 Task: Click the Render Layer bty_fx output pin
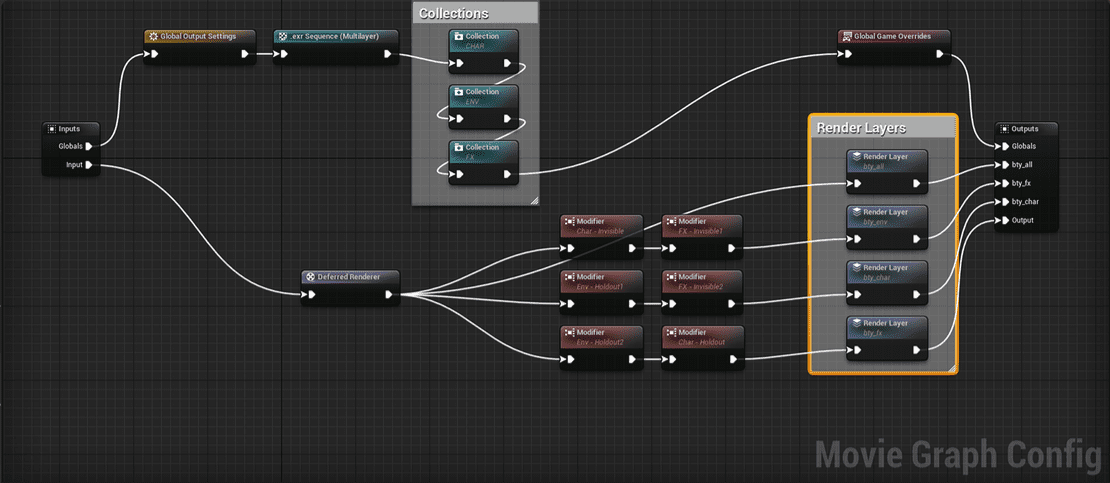[916, 350]
